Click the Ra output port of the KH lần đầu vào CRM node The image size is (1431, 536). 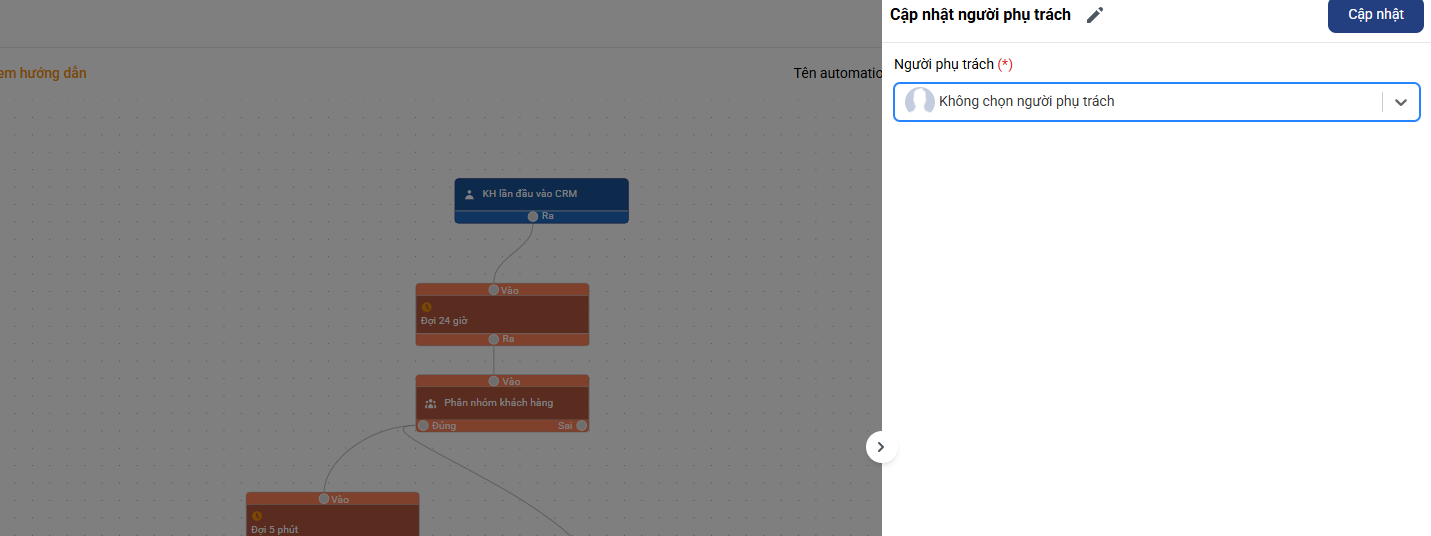(533, 216)
